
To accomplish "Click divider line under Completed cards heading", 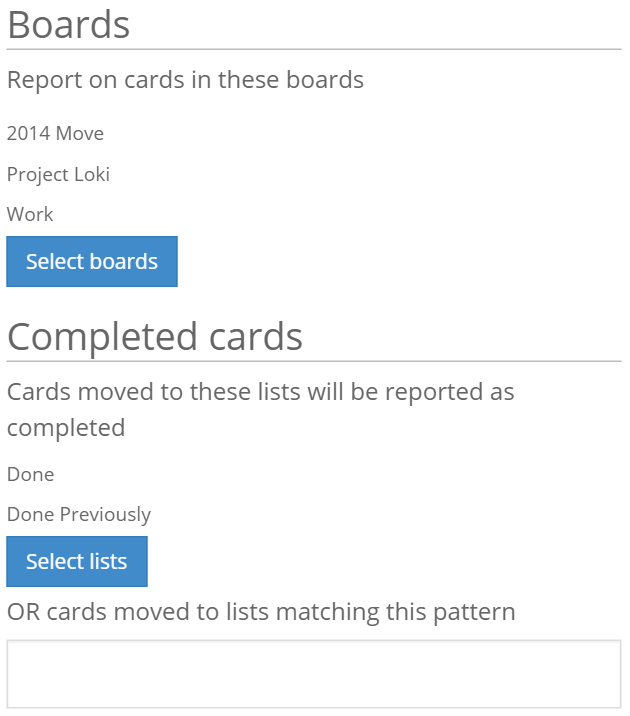I will [314, 361].
